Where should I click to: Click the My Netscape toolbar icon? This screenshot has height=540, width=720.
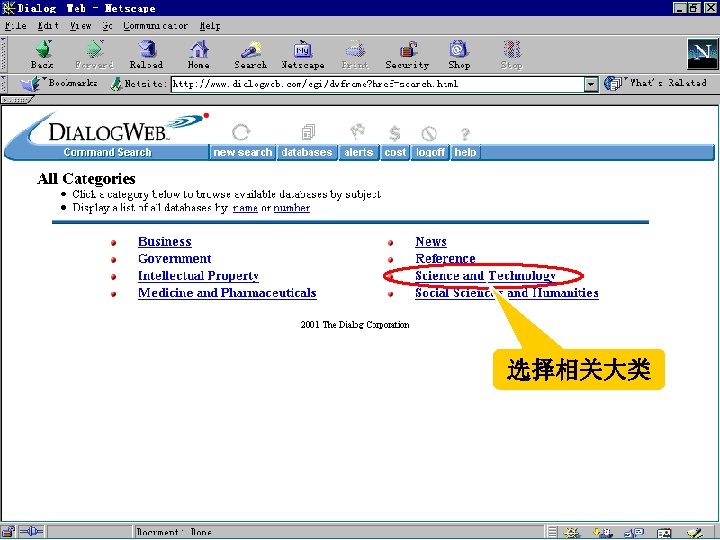(303, 54)
